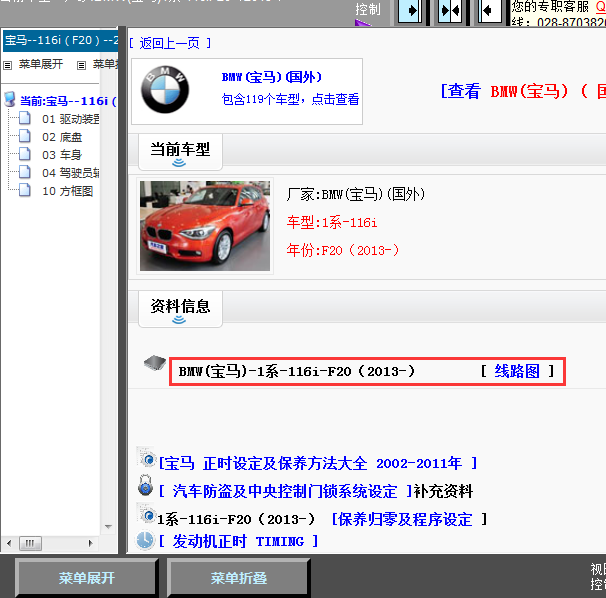Click the right-arrow view control button
The height and width of the screenshot is (598, 606).
point(410,10)
